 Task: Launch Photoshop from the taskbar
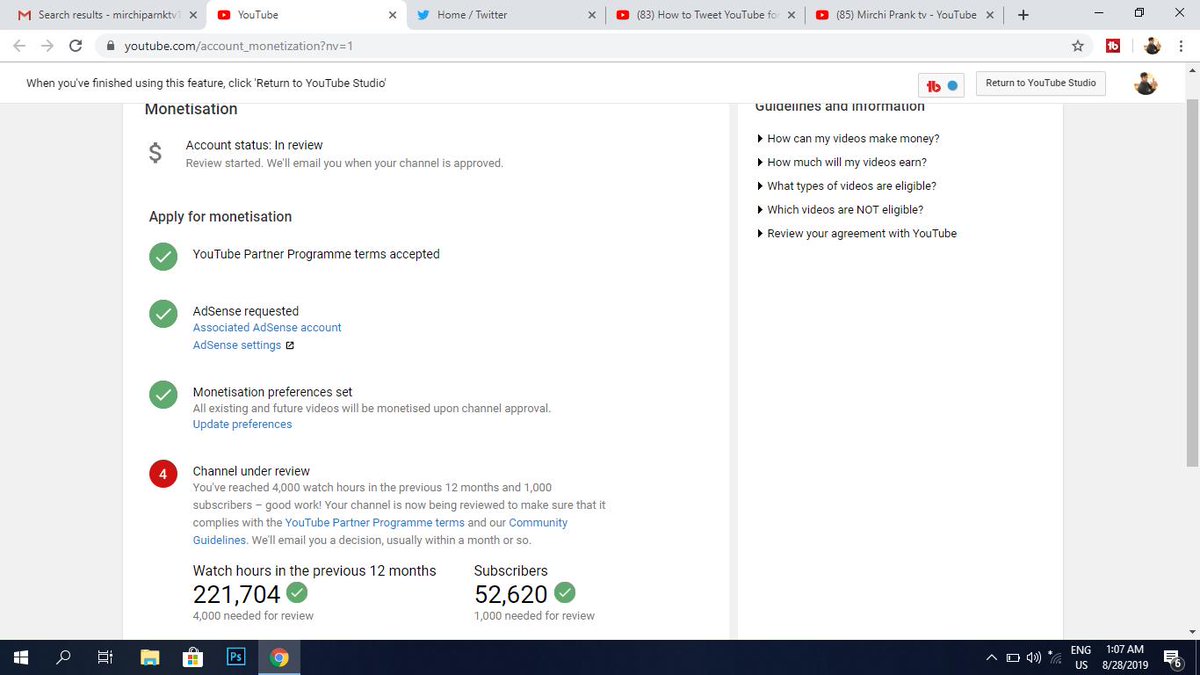(236, 657)
